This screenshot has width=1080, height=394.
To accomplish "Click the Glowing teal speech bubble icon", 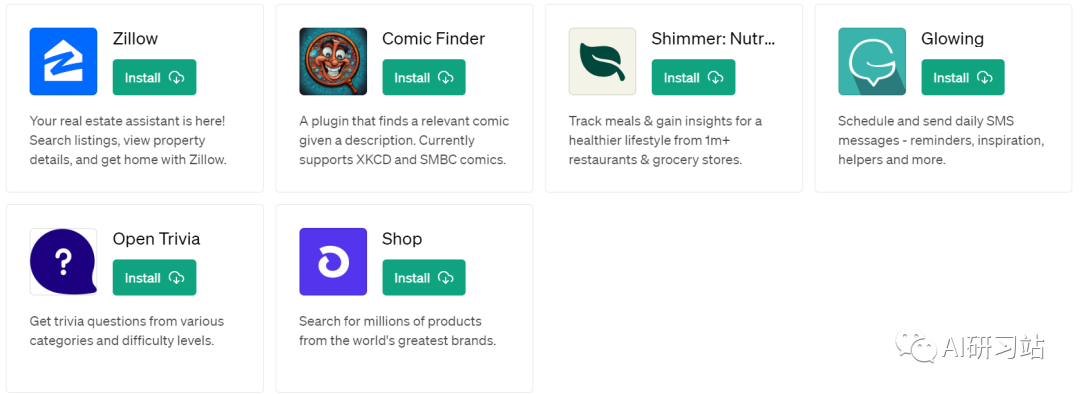I will point(872,61).
